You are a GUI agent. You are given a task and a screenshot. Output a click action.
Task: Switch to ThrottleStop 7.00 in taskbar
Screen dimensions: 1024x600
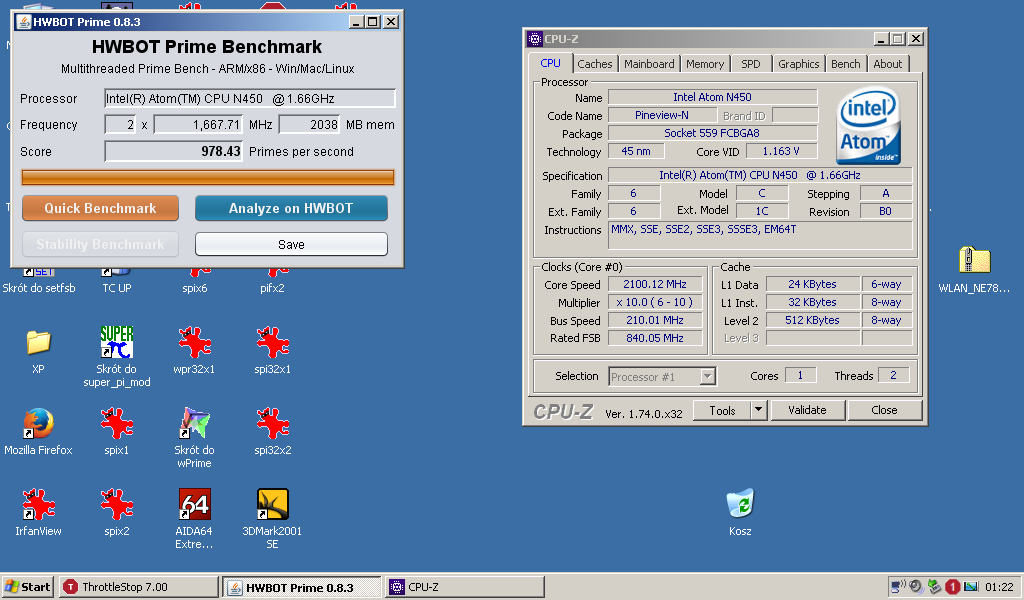point(138,587)
